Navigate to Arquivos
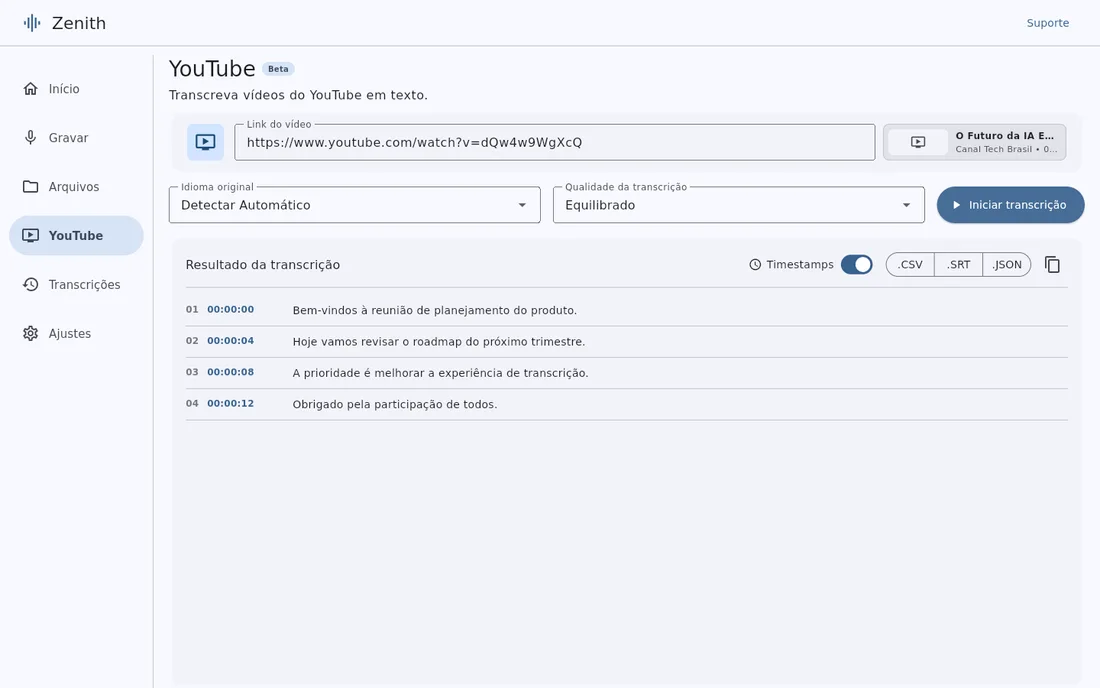This screenshot has height=688, width=1100. click(76, 187)
